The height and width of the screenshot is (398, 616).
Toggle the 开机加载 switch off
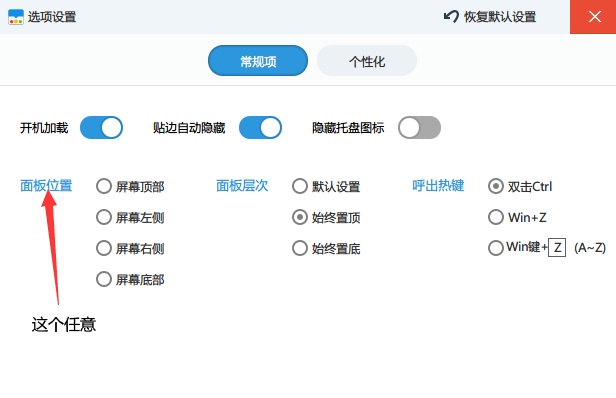[x=101, y=128]
